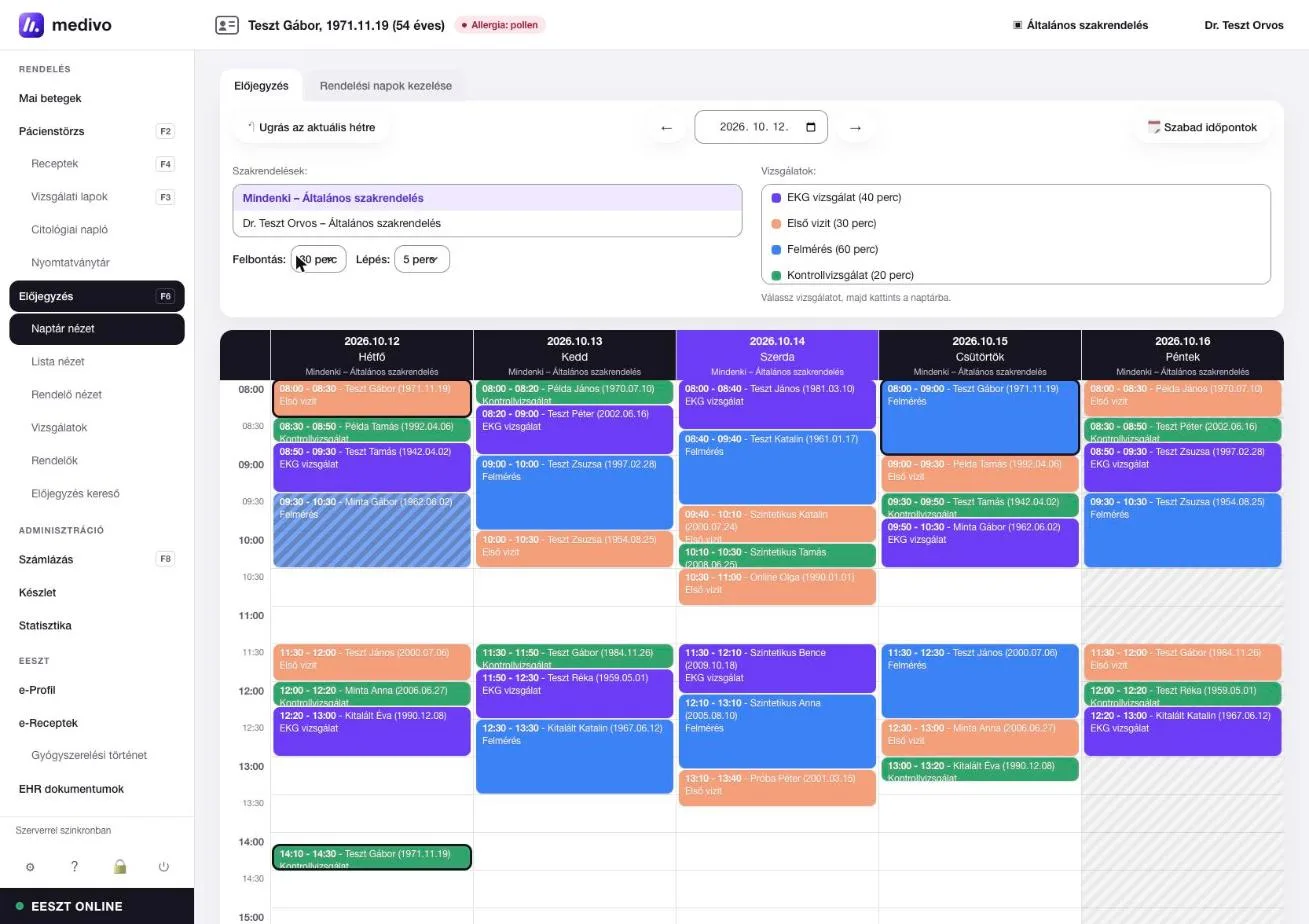Image resolution: width=1309 pixels, height=924 pixels.
Task: Log out using the power icon
Action: (164, 867)
